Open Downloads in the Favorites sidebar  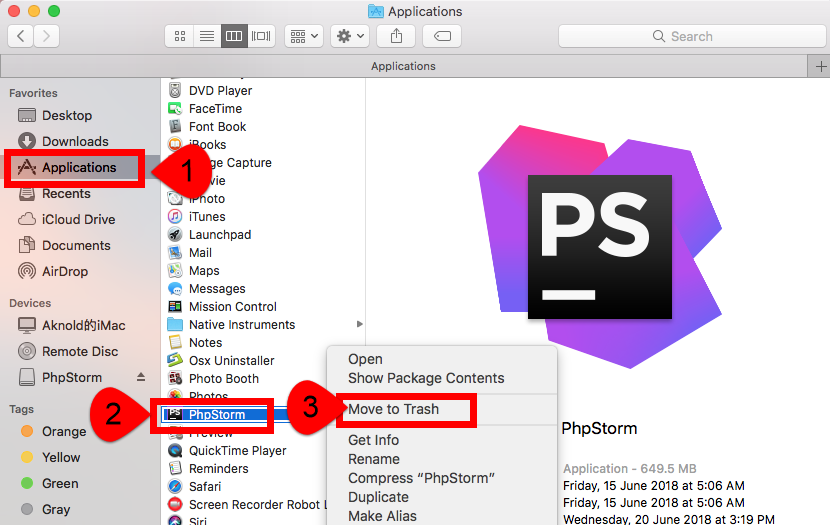pyautogui.click(x=75, y=142)
